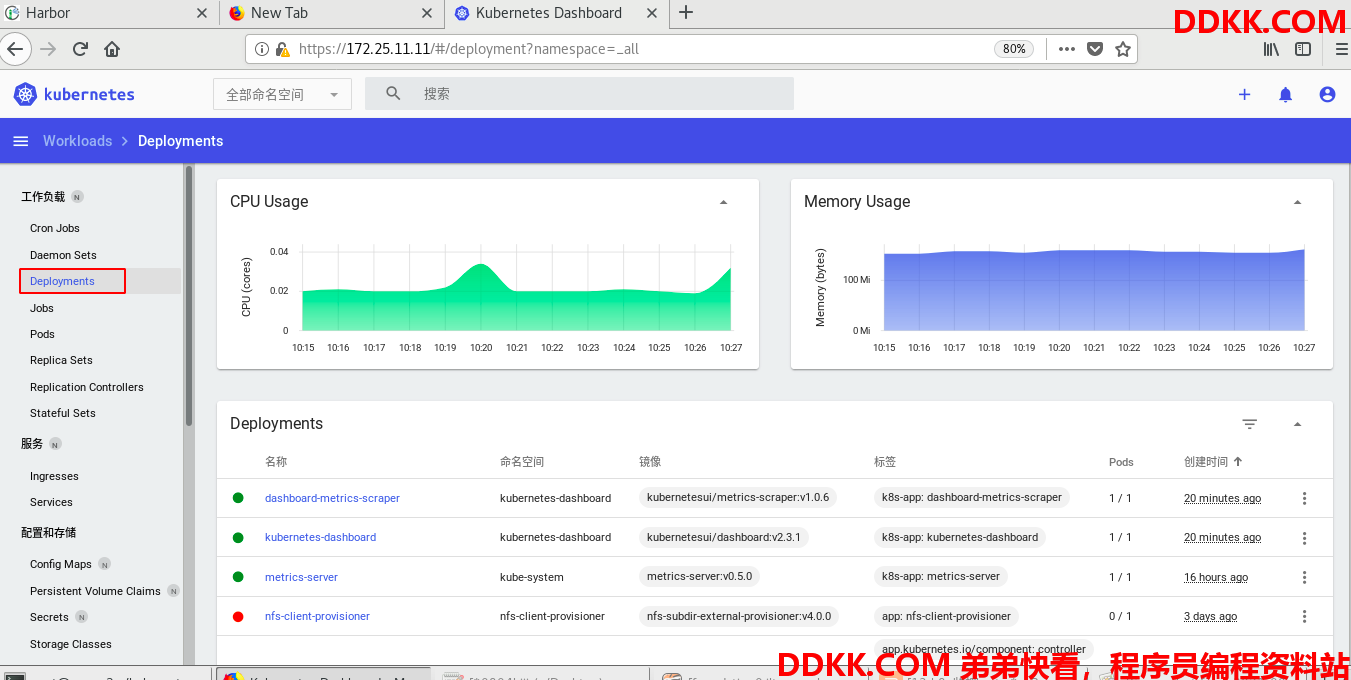Image resolution: width=1351 pixels, height=680 pixels.
Task: Open Daemon Sets in sidebar
Action: [63, 255]
